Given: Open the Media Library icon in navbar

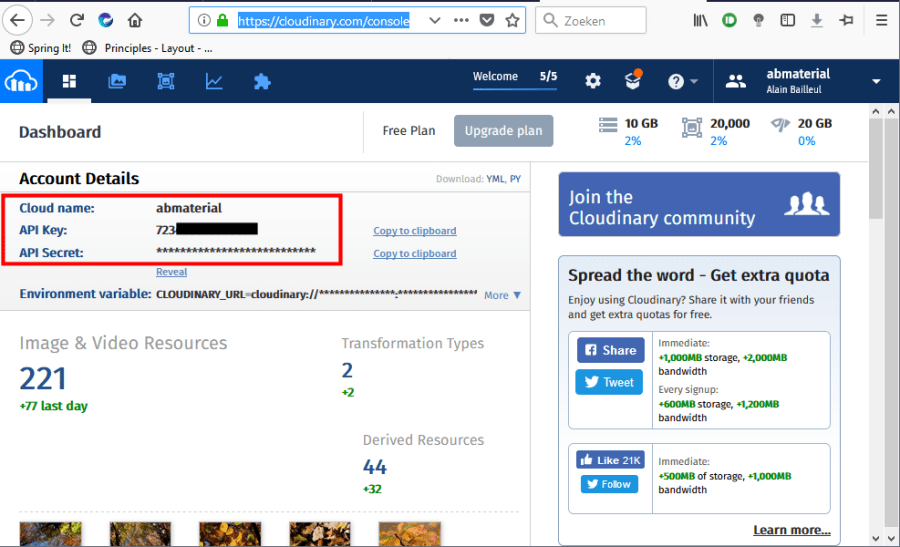Looking at the screenshot, I should click(117, 82).
